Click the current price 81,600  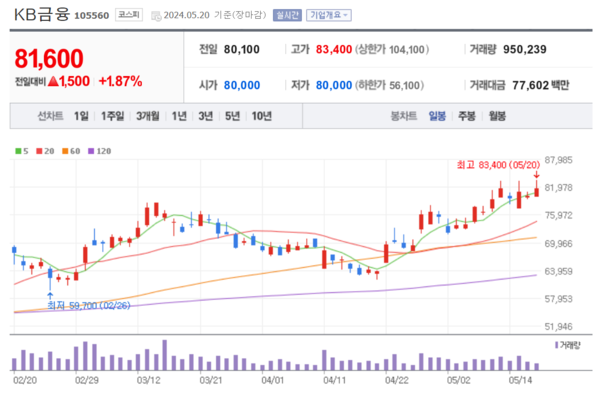(49, 59)
